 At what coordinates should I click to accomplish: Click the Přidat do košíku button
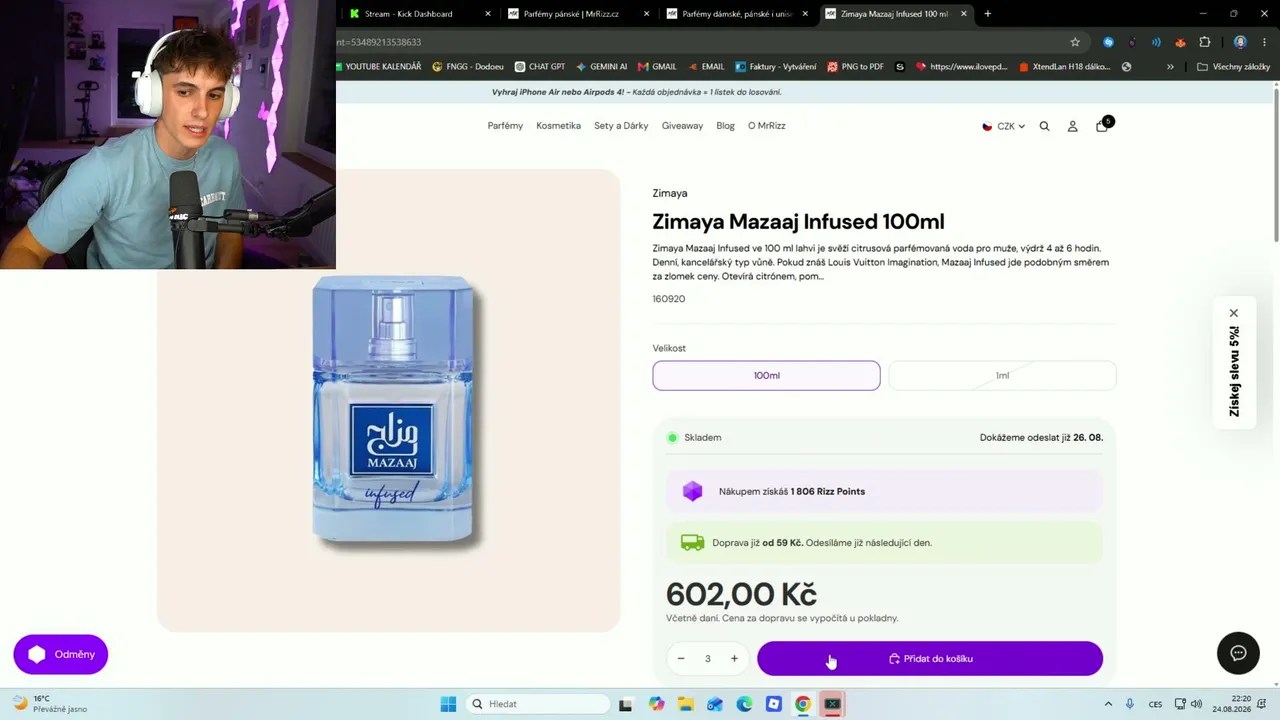[x=930, y=658]
